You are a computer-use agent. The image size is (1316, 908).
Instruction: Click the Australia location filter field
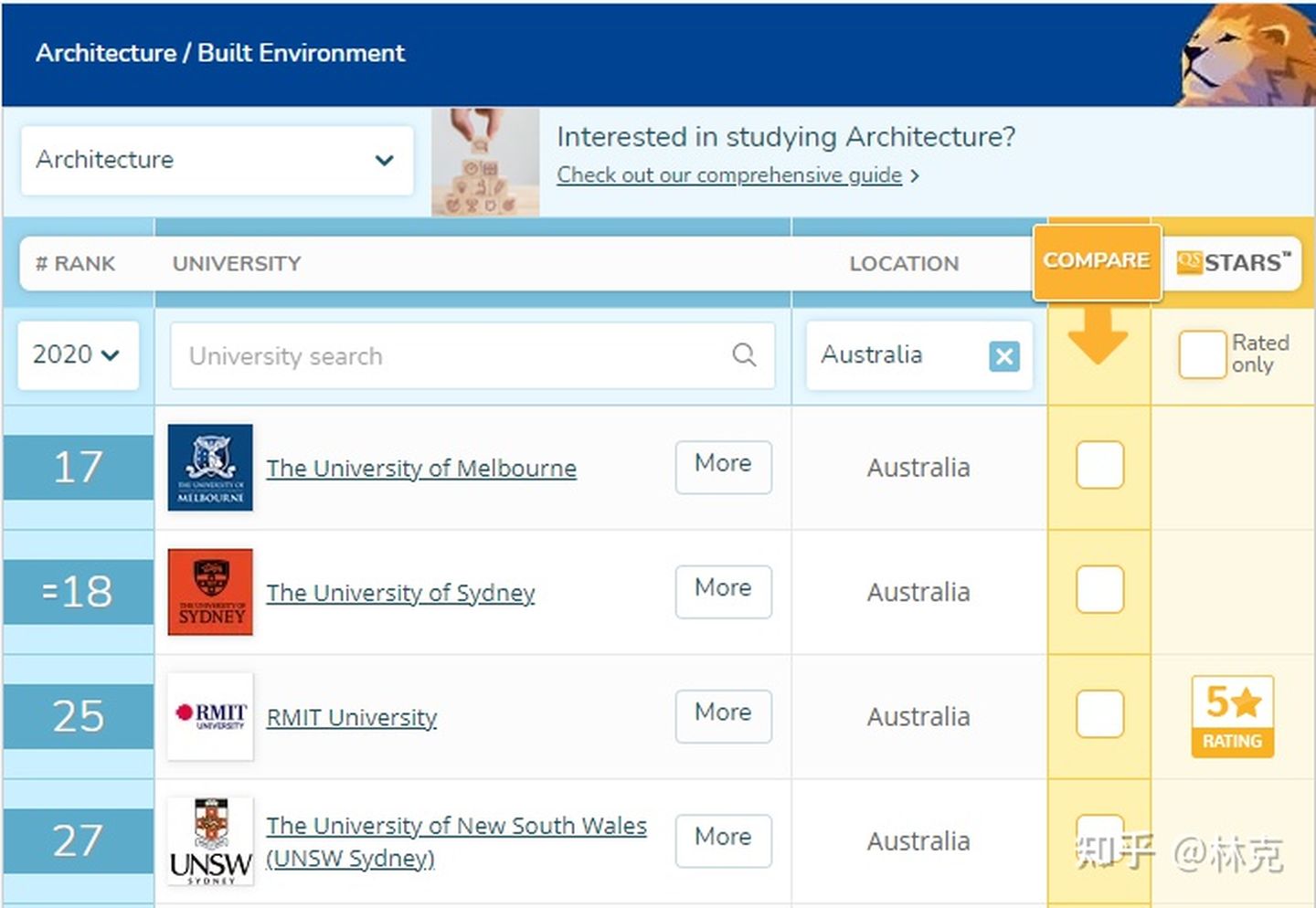(x=919, y=355)
